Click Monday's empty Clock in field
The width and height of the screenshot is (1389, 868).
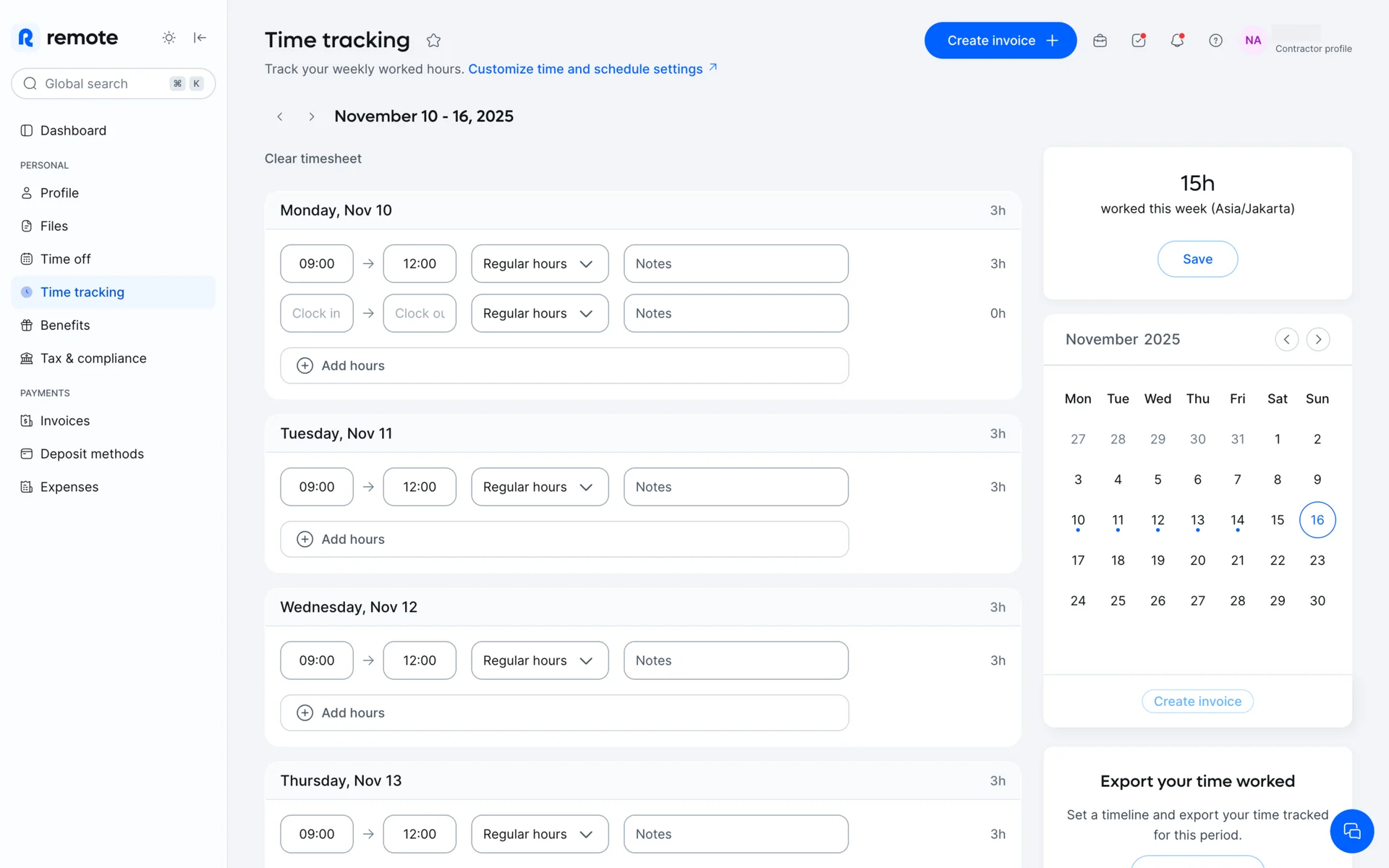[x=316, y=313]
